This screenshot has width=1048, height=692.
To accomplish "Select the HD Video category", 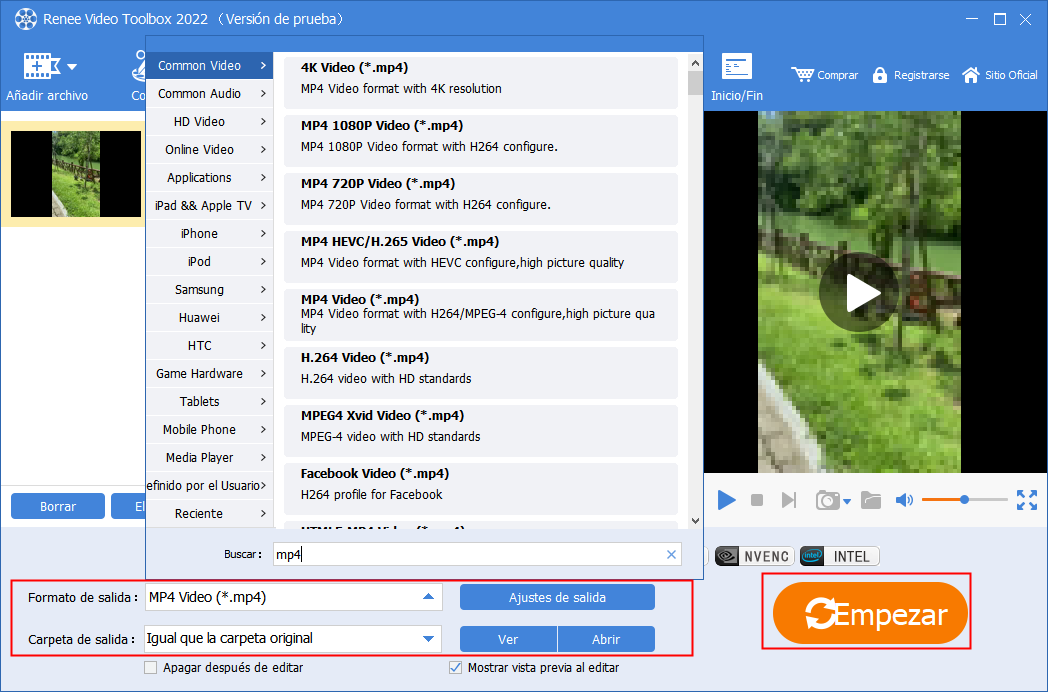I will click(209, 122).
